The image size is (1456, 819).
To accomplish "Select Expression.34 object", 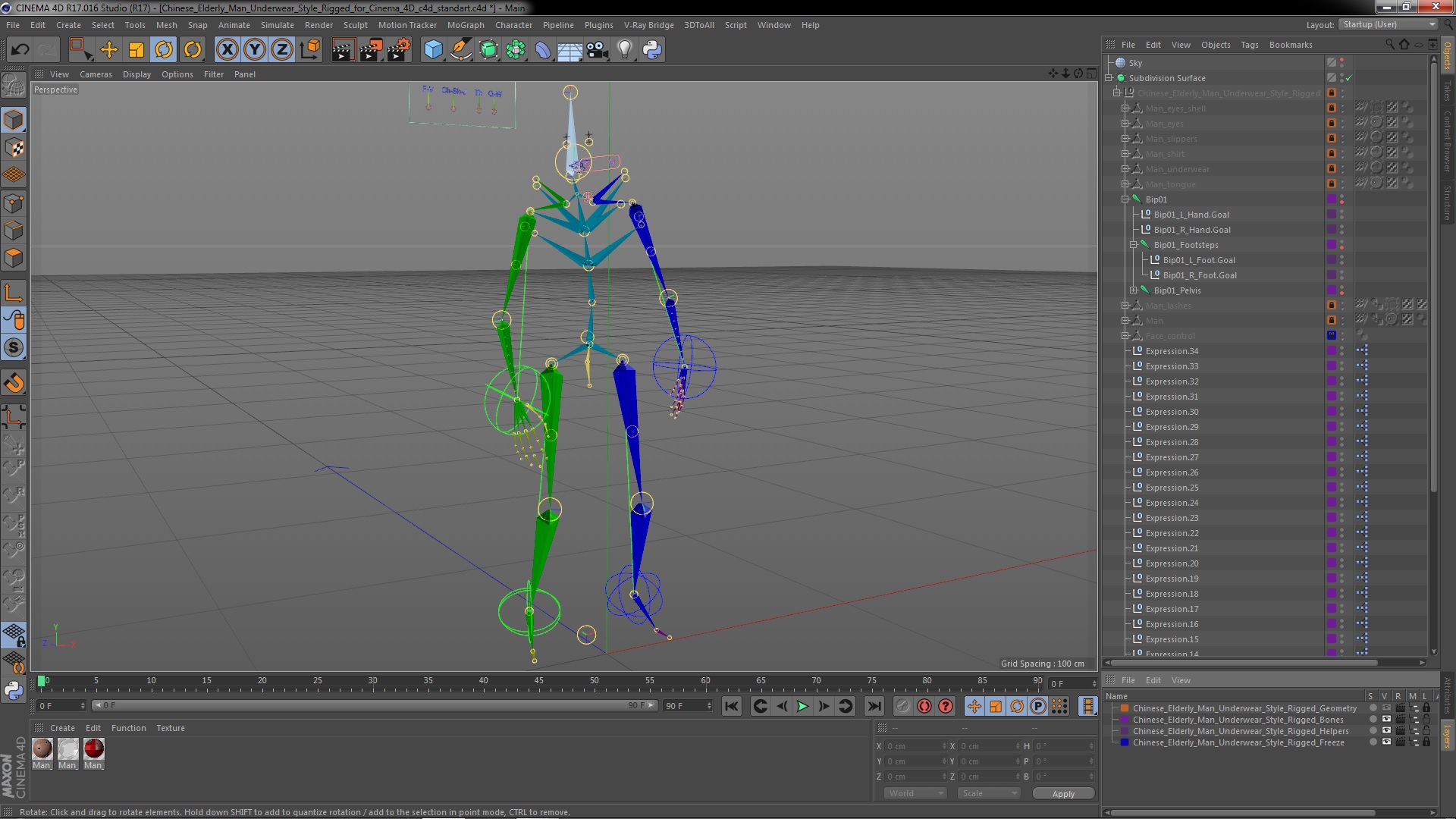I will point(1172,351).
